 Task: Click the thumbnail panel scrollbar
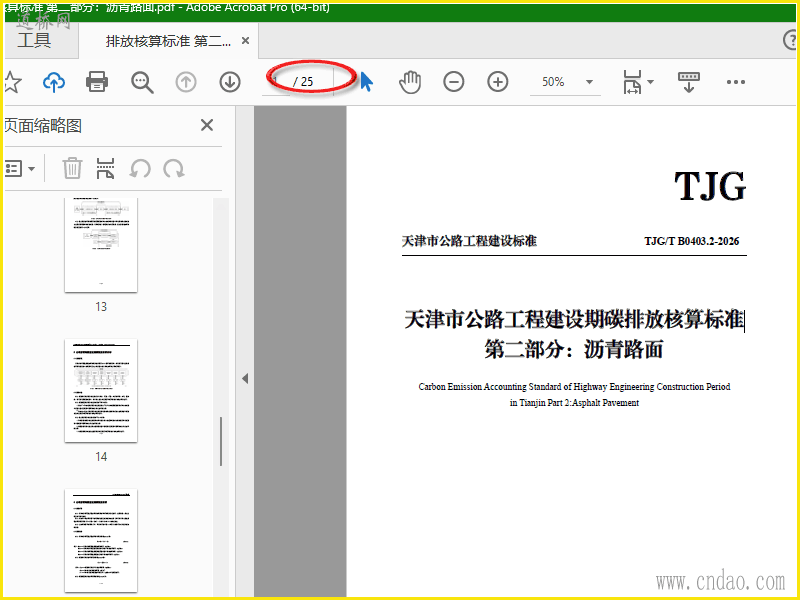coord(221,441)
